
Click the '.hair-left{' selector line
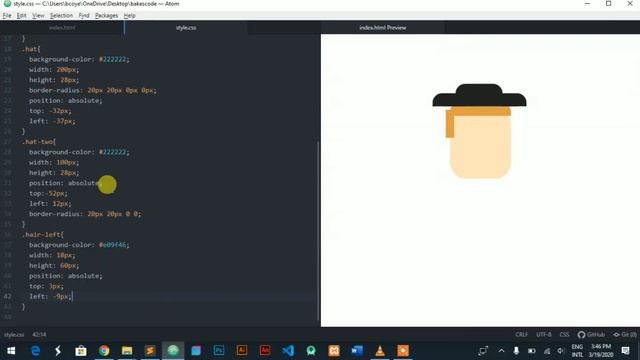(43, 235)
